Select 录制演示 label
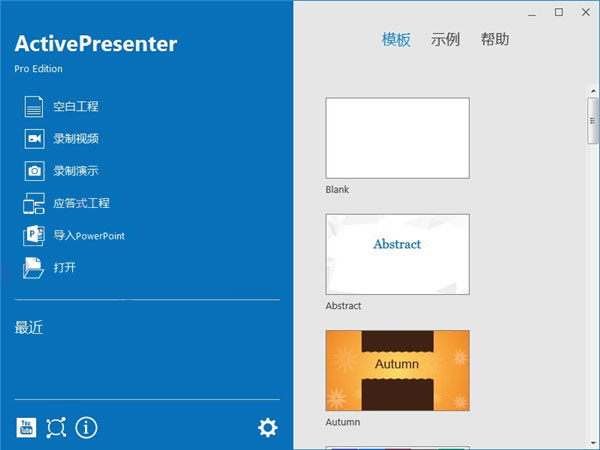This screenshot has height=450, width=600. (76, 171)
